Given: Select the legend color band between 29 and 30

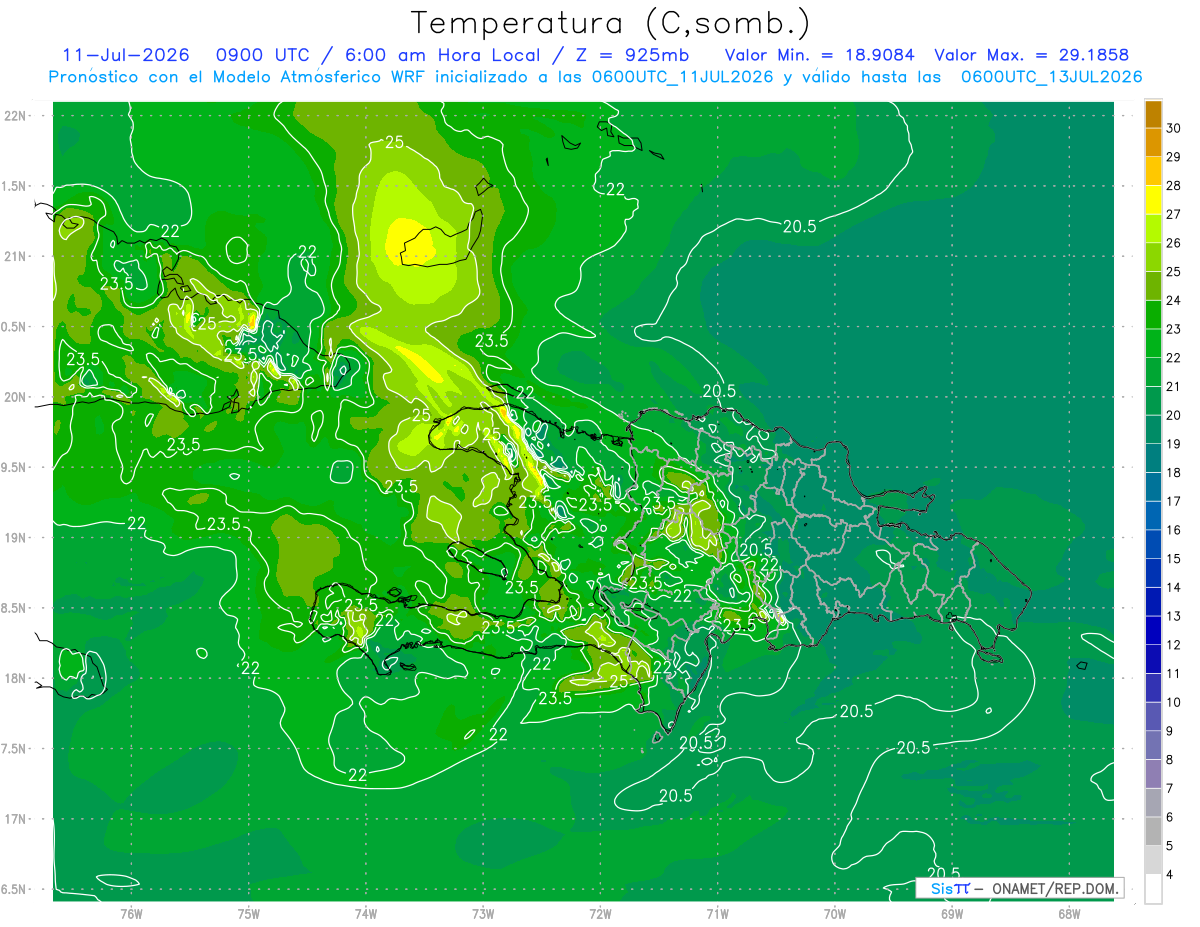Looking at the screenshot, I should (x=1153, y=142).
